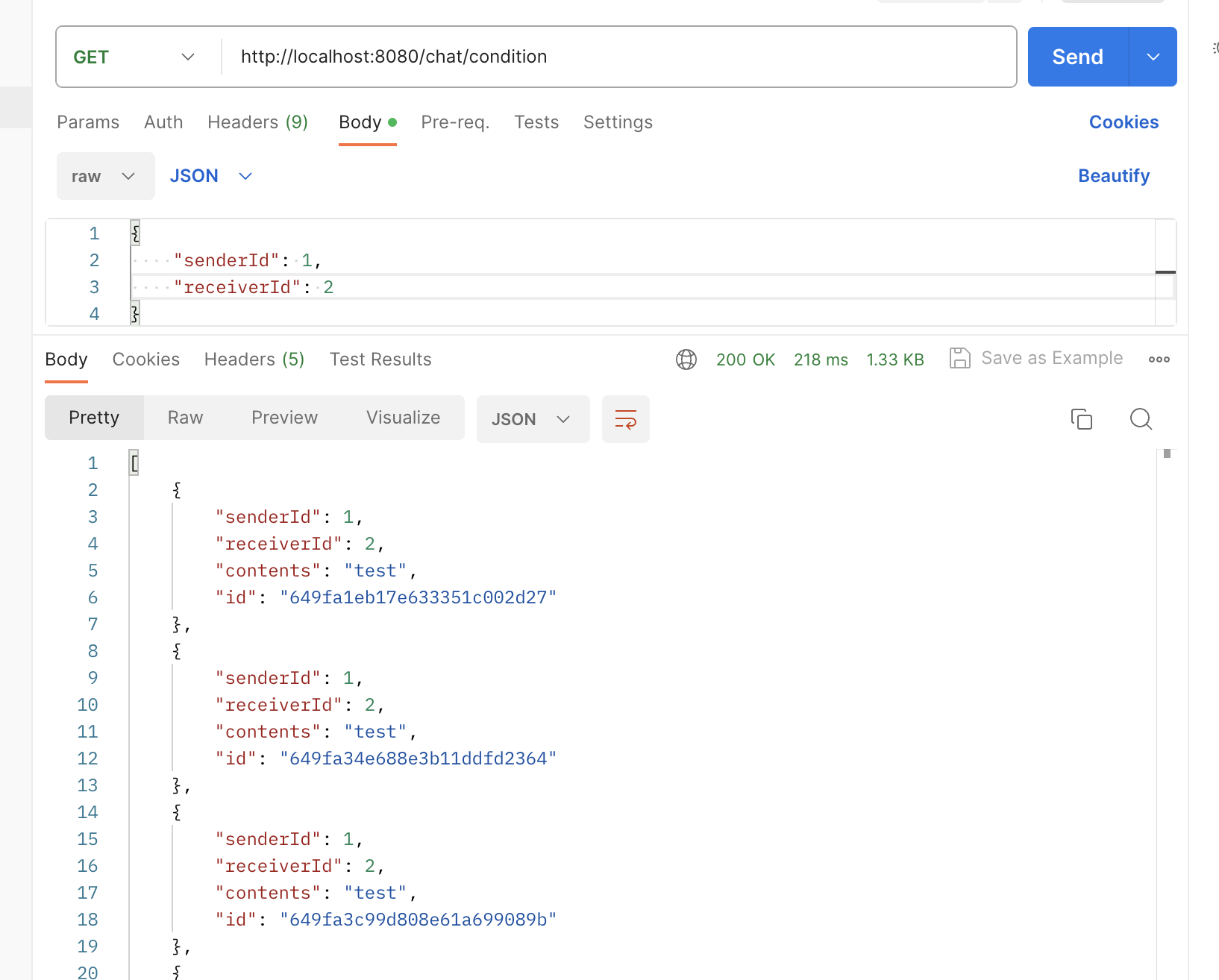The width and height of the screenshot is (1219, 980).
Task: Open the GET method dropdown
Action: 134,57
